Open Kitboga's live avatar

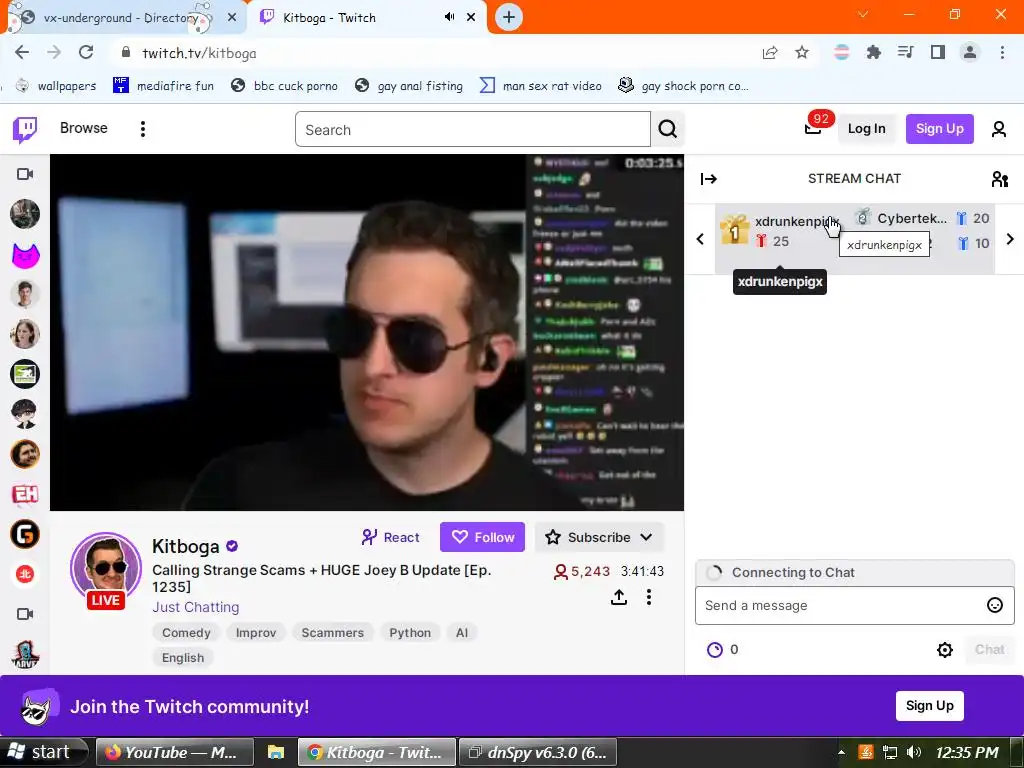[x=106, y=569]
